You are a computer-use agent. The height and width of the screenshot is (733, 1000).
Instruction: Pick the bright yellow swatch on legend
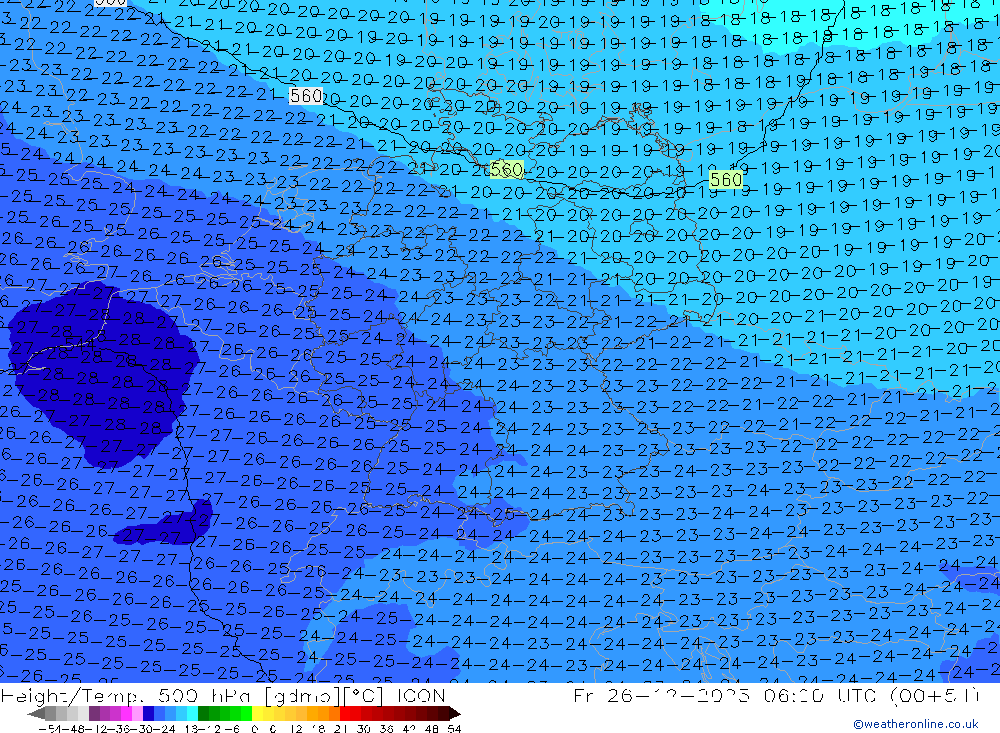258,713
